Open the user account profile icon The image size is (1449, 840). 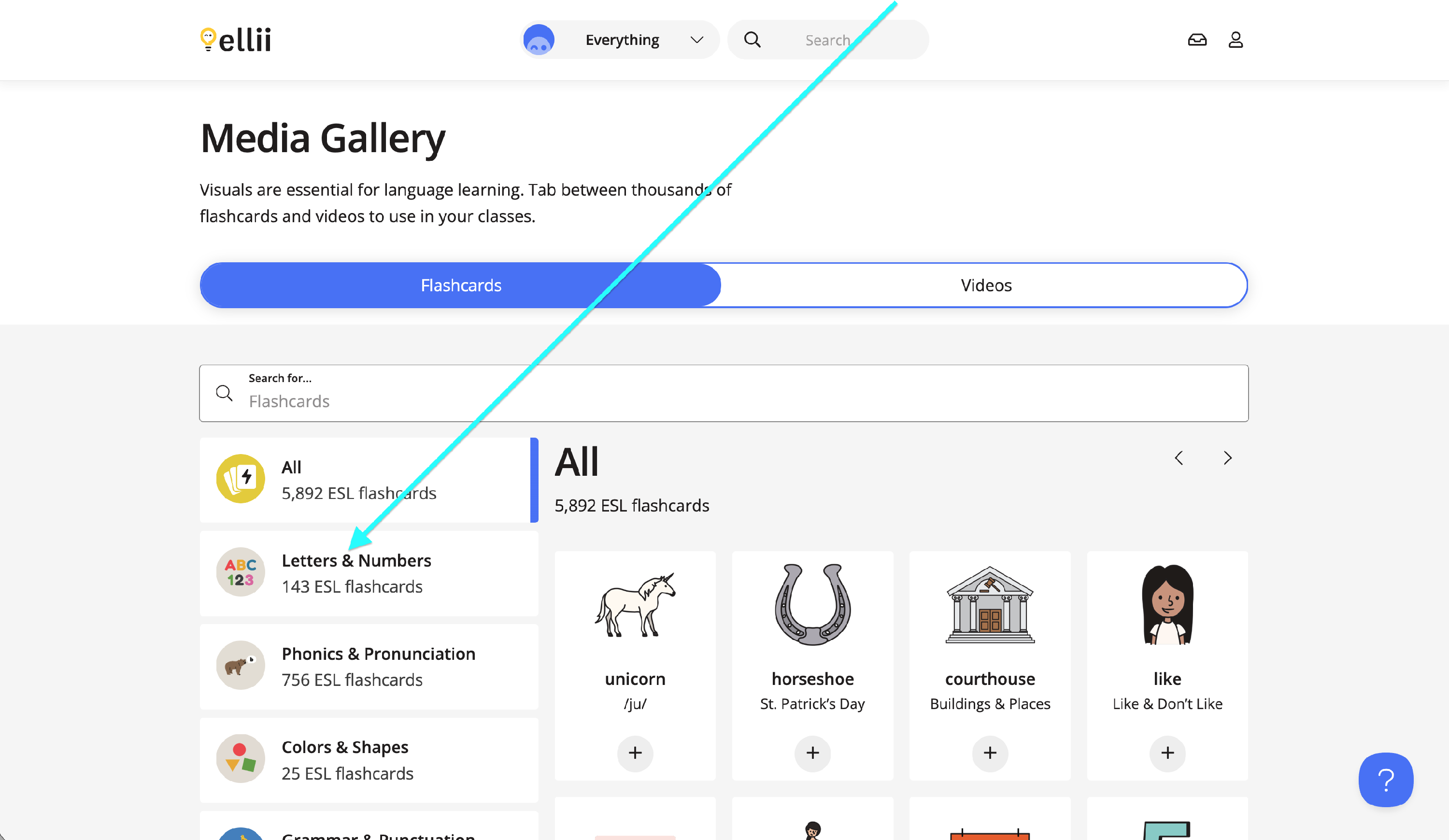click(1236, 40)
